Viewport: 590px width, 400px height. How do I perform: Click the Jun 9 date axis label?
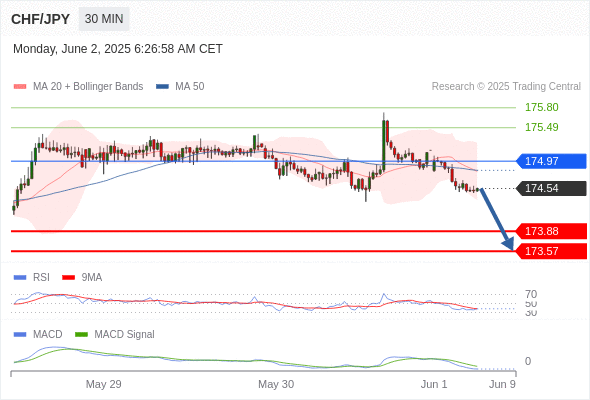click(502, 384)
